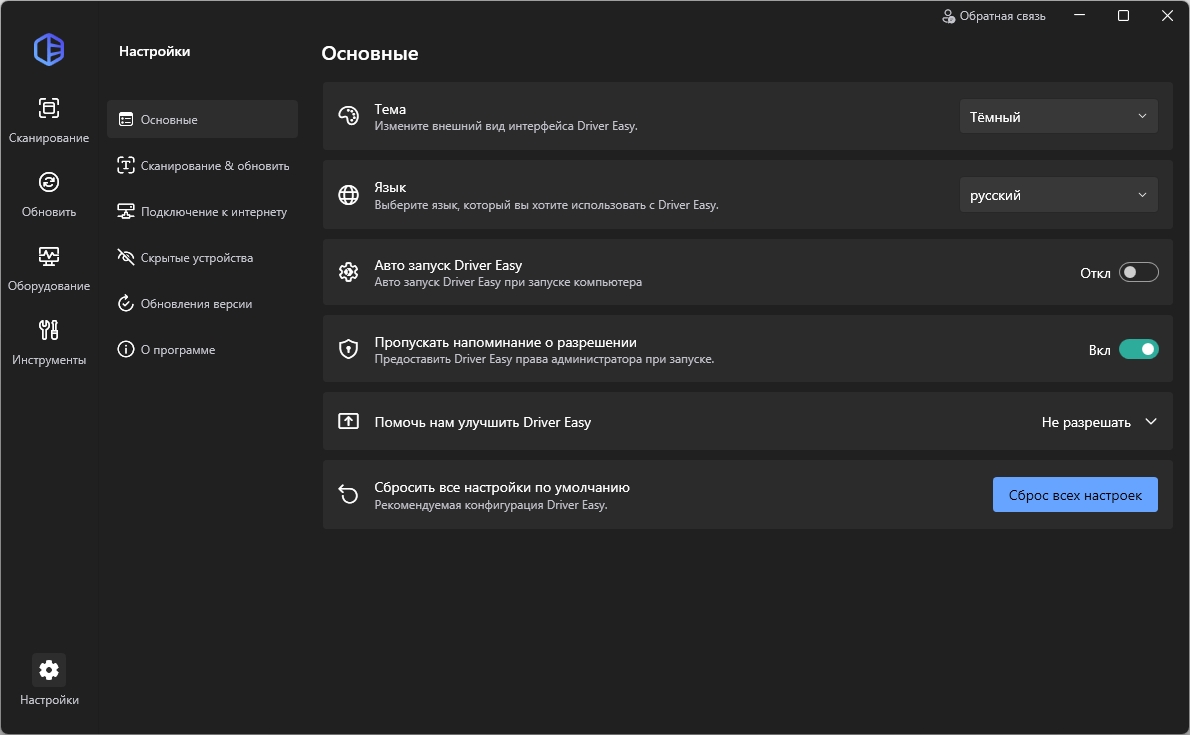The width and height of the screenshot is (1190, 735).
Task: Go to Скрытые устройства settings section
Action: [x=196, y=258]
